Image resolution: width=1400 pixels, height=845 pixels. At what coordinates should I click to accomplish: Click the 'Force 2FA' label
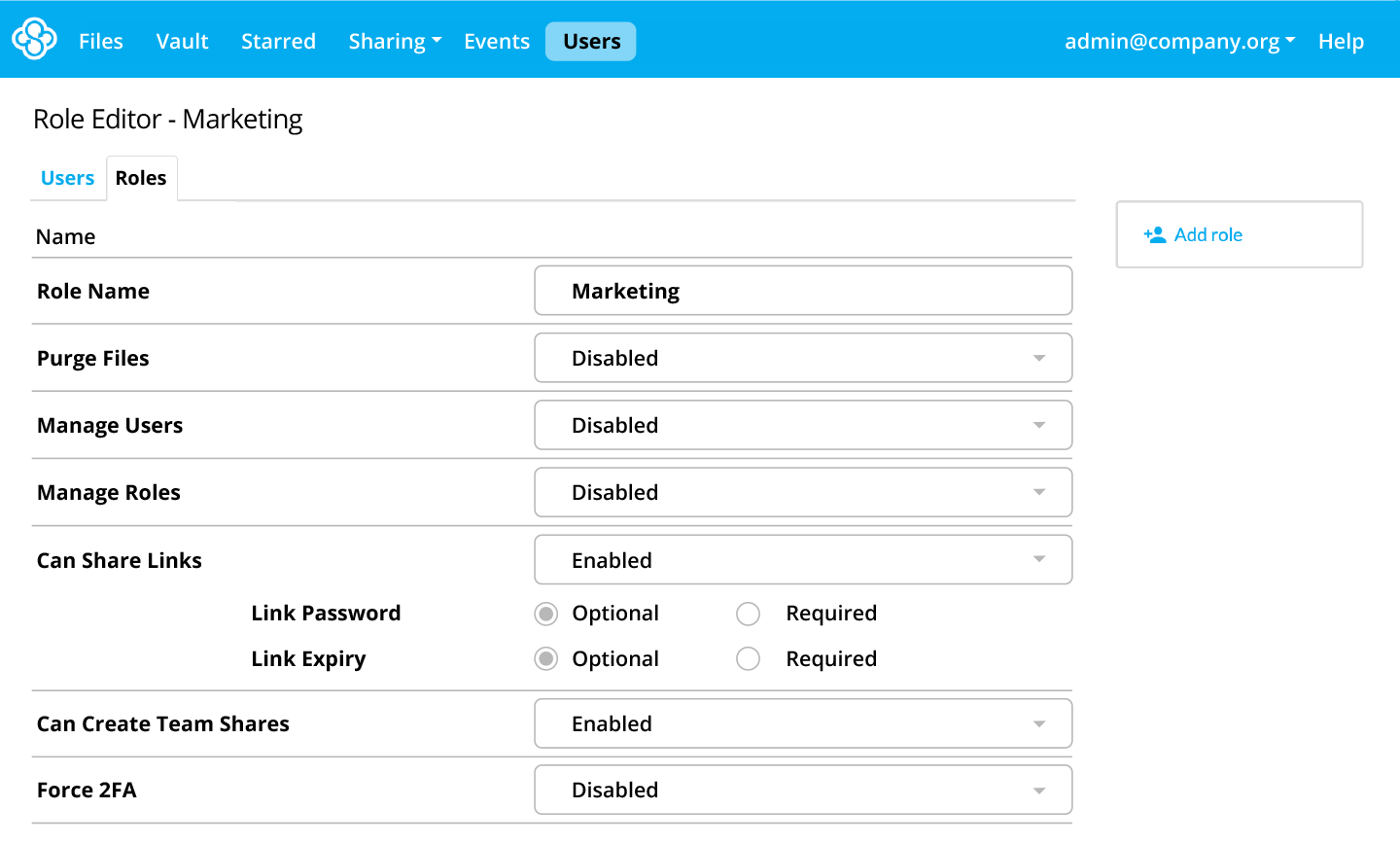87,790
